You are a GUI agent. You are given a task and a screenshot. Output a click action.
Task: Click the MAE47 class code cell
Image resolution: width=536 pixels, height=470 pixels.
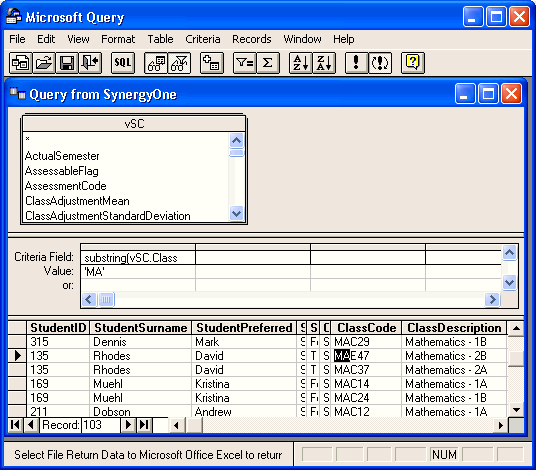[x=366, y=356]
